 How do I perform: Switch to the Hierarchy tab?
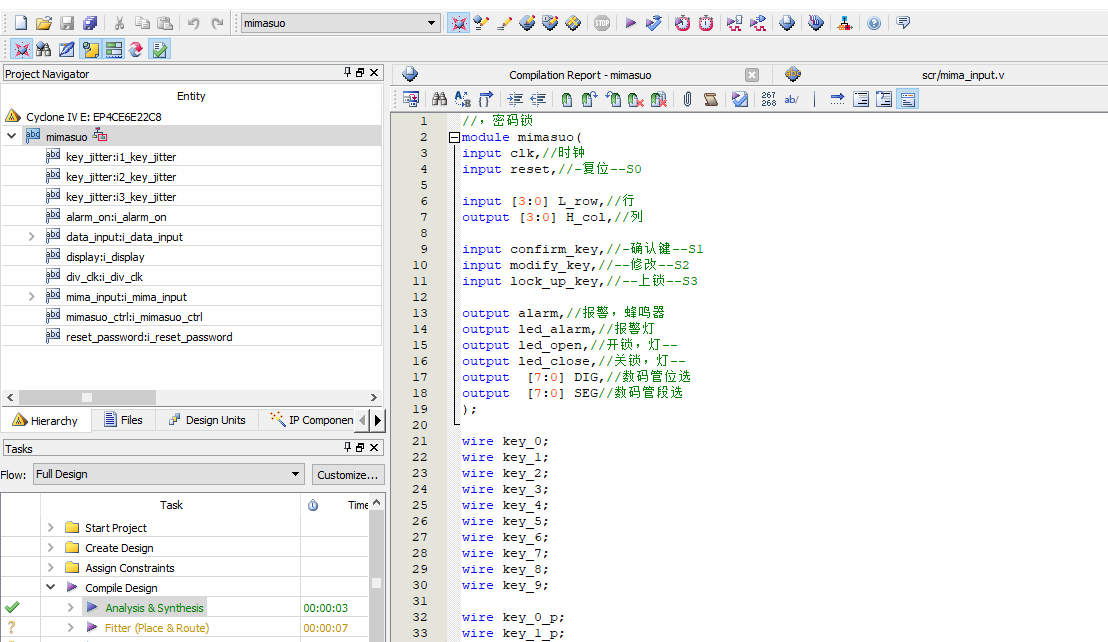click(46, 420)
